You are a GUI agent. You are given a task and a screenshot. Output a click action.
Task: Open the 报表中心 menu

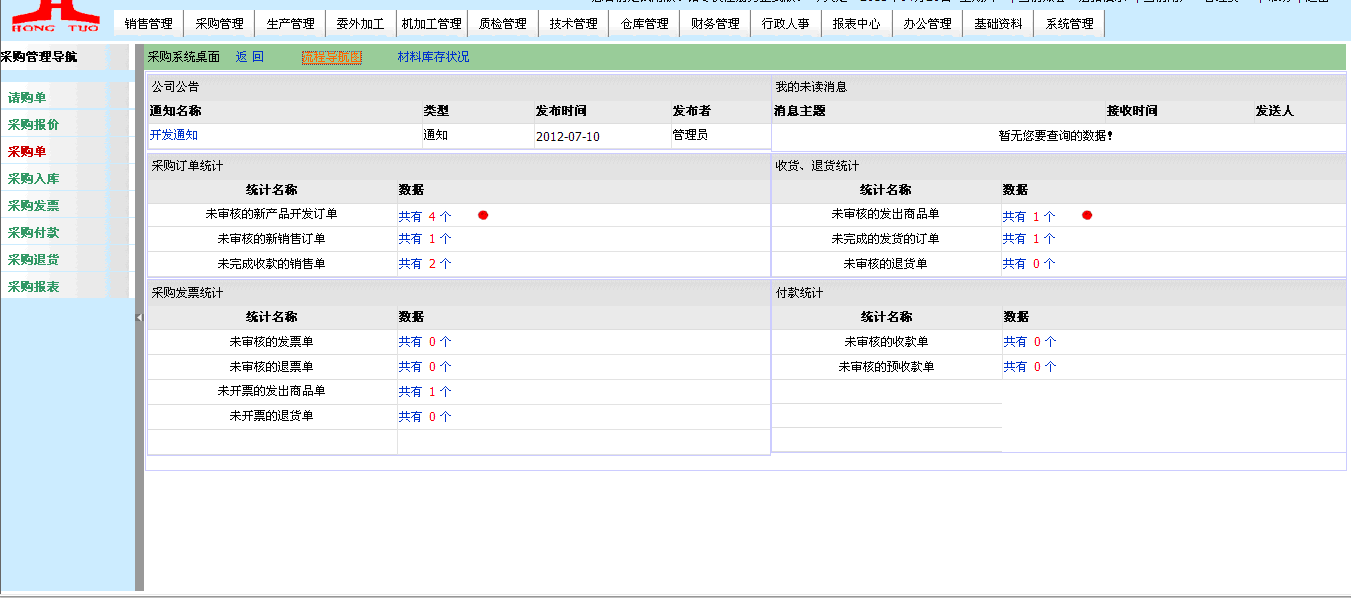pos(857,24)
